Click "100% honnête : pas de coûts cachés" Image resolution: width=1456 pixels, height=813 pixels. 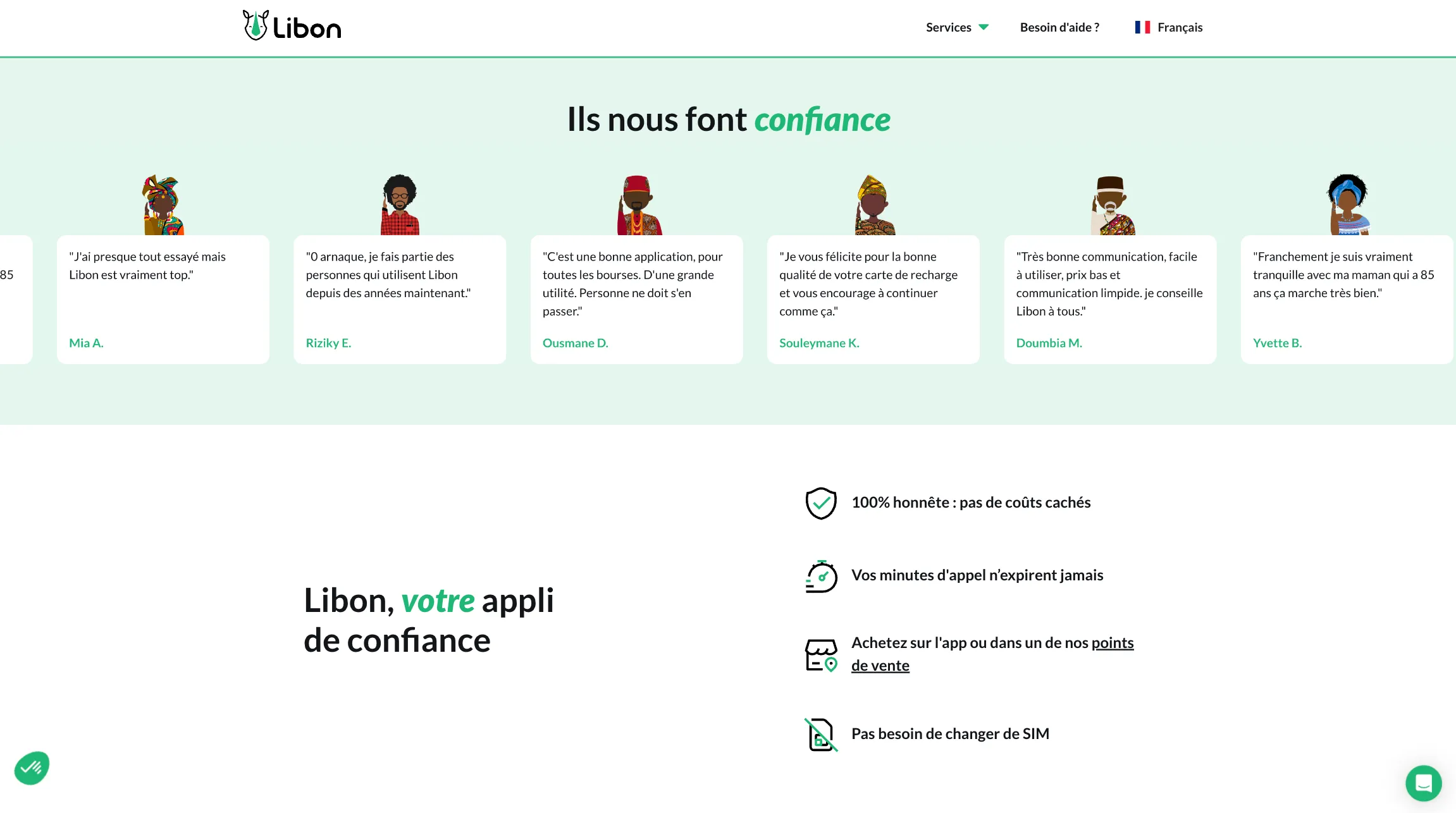point(971,503)
